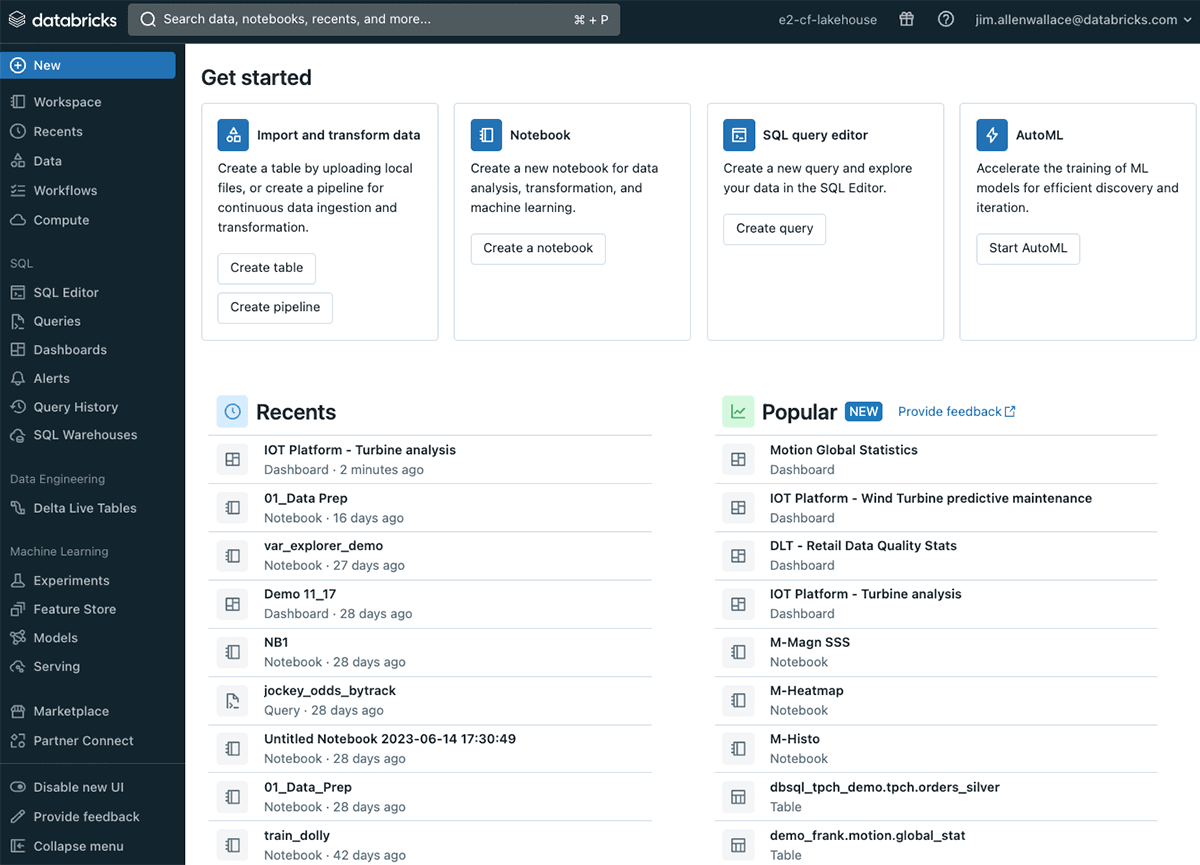Click the clock icon next to Recents
This screenshot has height=865, width=1200.
point(232,411)
